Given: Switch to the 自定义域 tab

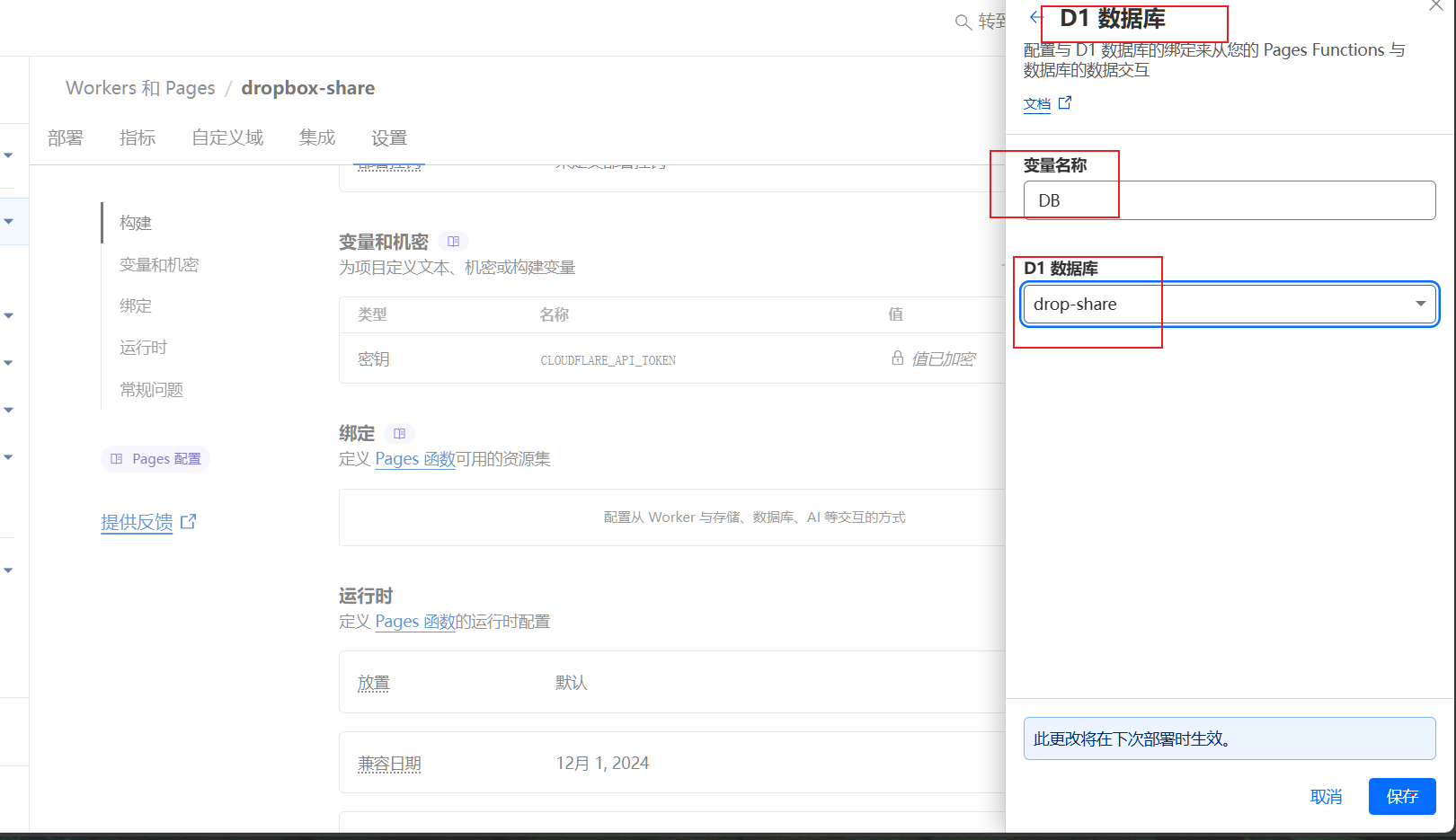Looking at the screenshot, I should coord(227,138).
